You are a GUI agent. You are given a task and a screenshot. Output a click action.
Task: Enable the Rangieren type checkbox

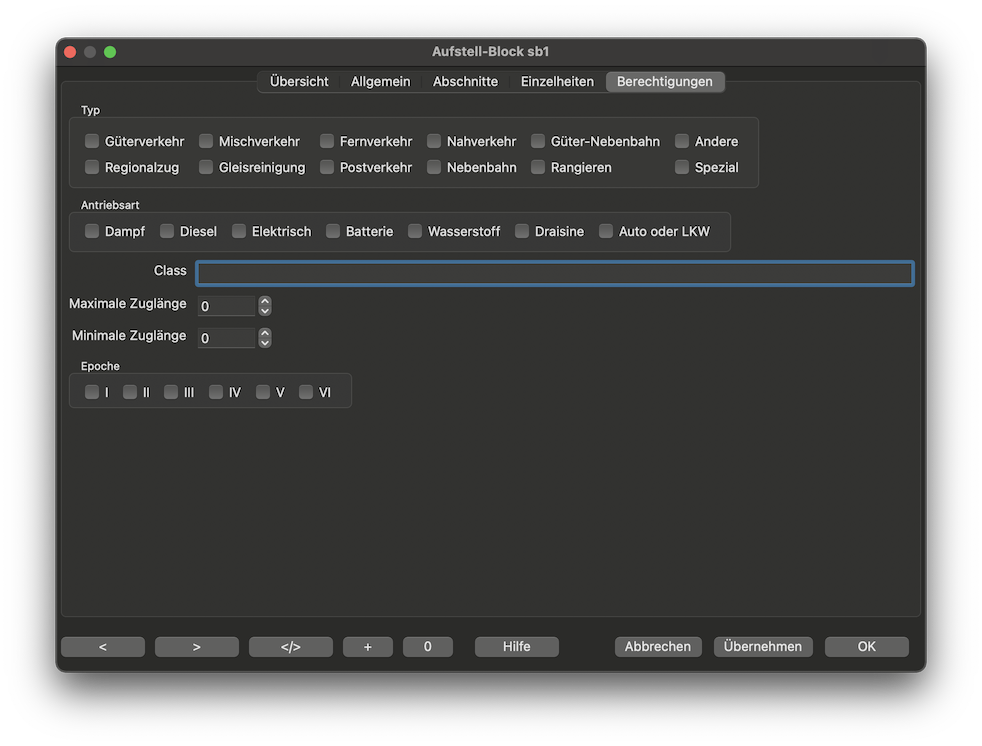pyautogui.click(x=539, y=168)
